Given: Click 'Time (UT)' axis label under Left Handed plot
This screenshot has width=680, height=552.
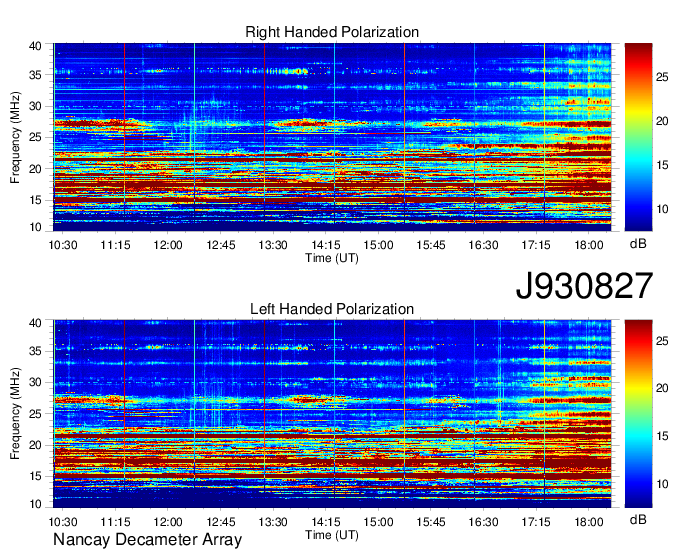Looking at the screenshot, I should coord(332,535).
